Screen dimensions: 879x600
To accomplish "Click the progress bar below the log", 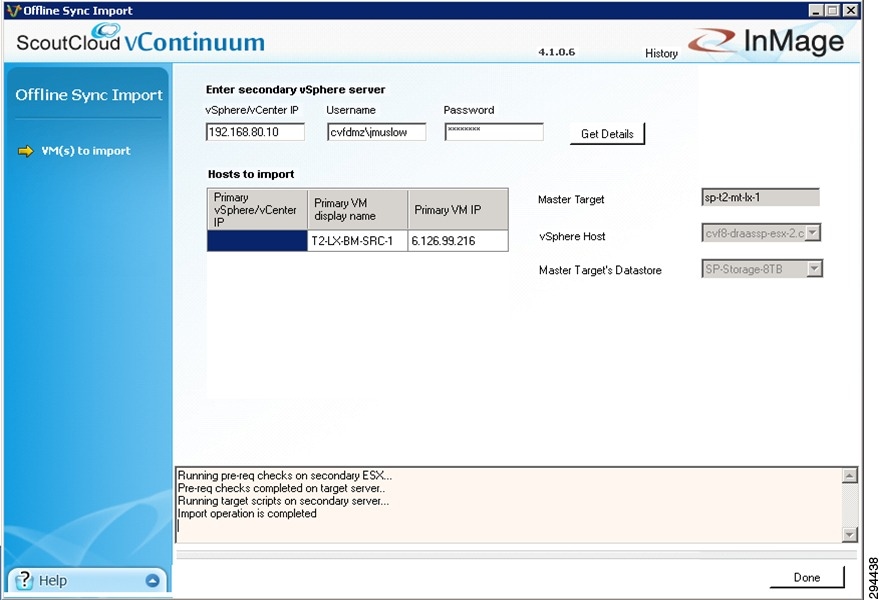I will pyautogui.click(x=516, y=555).
